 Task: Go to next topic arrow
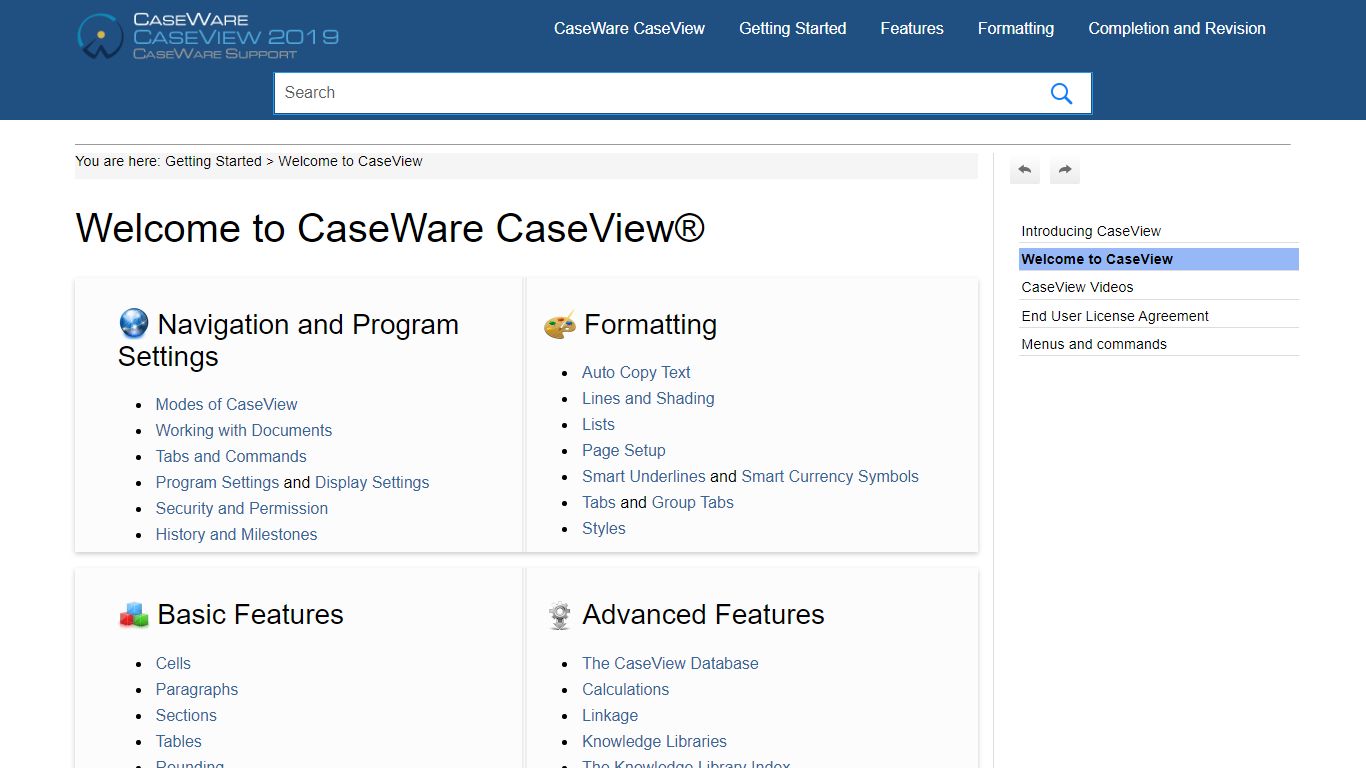click(x=1065, y=170)
